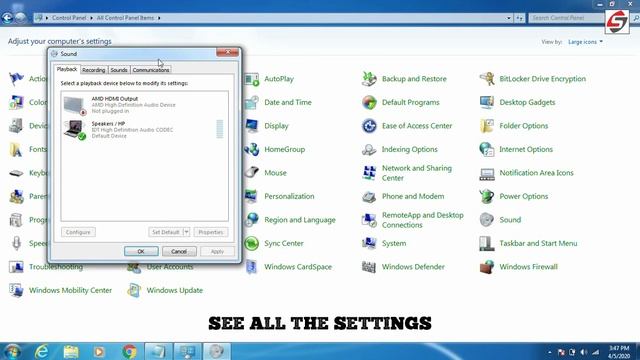
Task: Click the address bar refresh button
Action: coord(519,18)
